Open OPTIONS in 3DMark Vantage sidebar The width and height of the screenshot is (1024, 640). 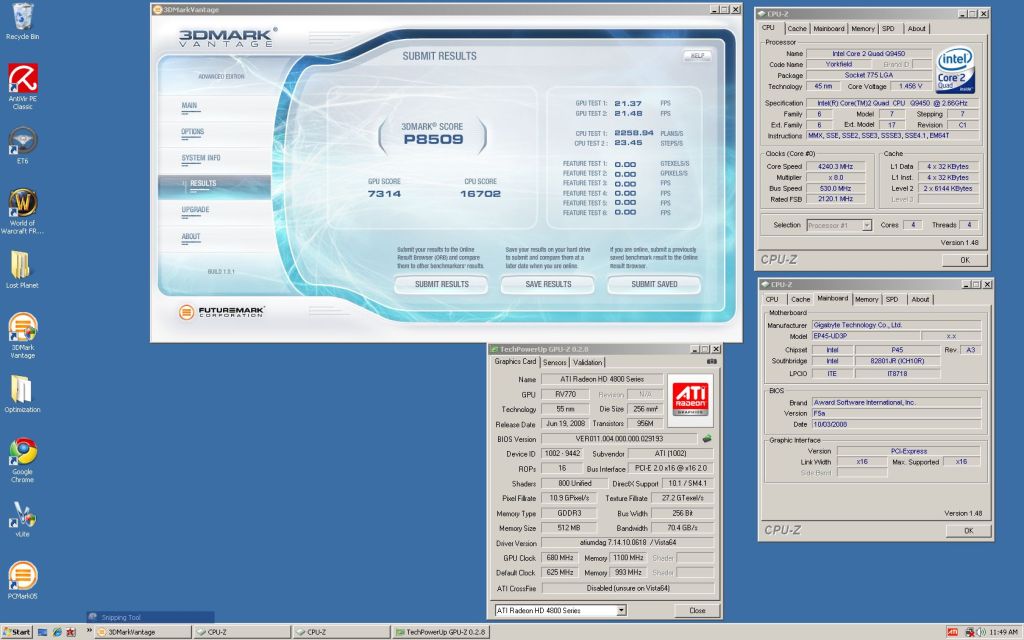click(x=192, y=132)
